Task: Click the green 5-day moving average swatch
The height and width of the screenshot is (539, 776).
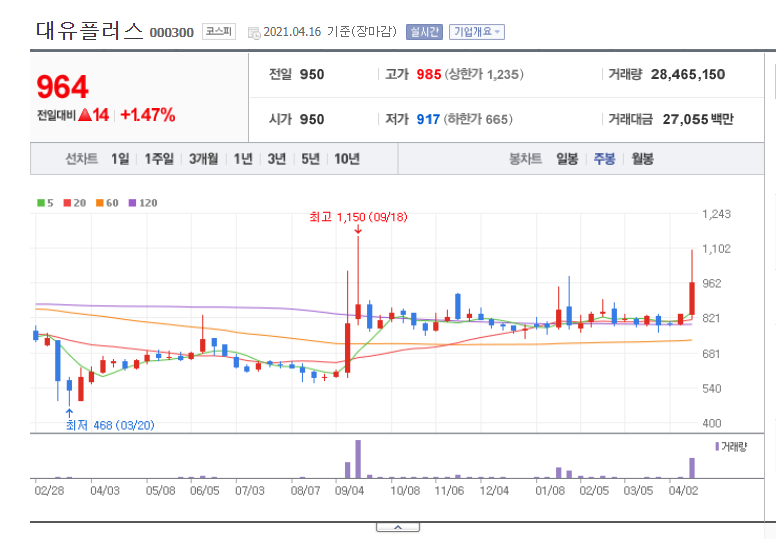Action: pos(41,203)
